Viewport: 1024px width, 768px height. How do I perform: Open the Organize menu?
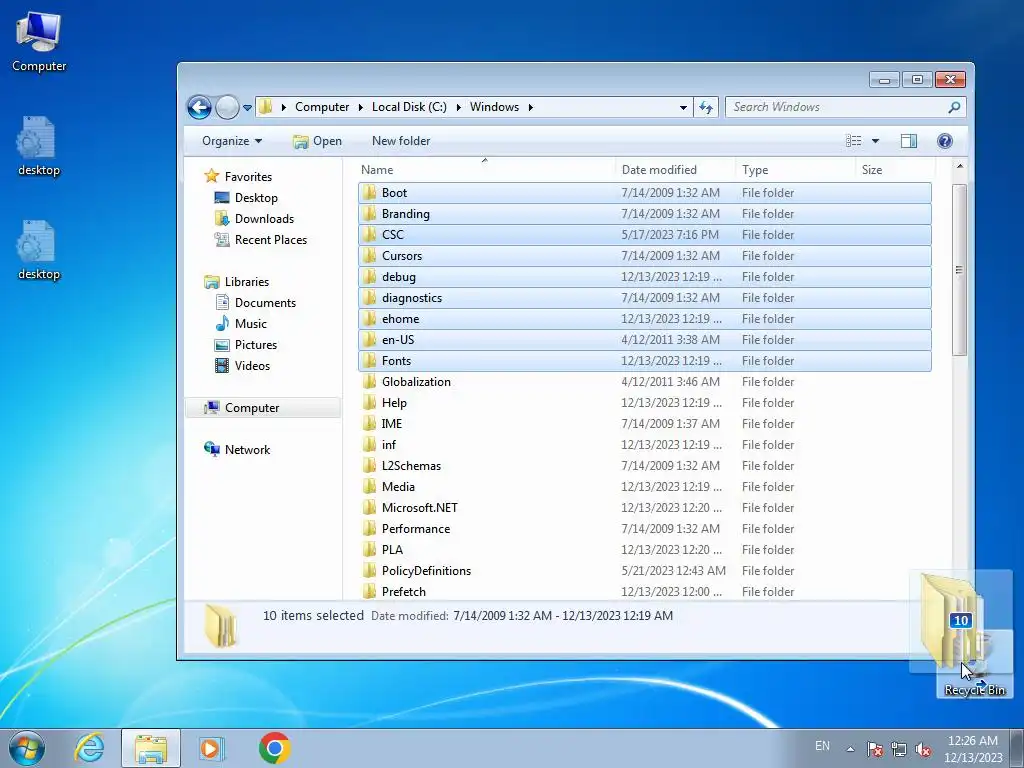(x=232, y=141)
